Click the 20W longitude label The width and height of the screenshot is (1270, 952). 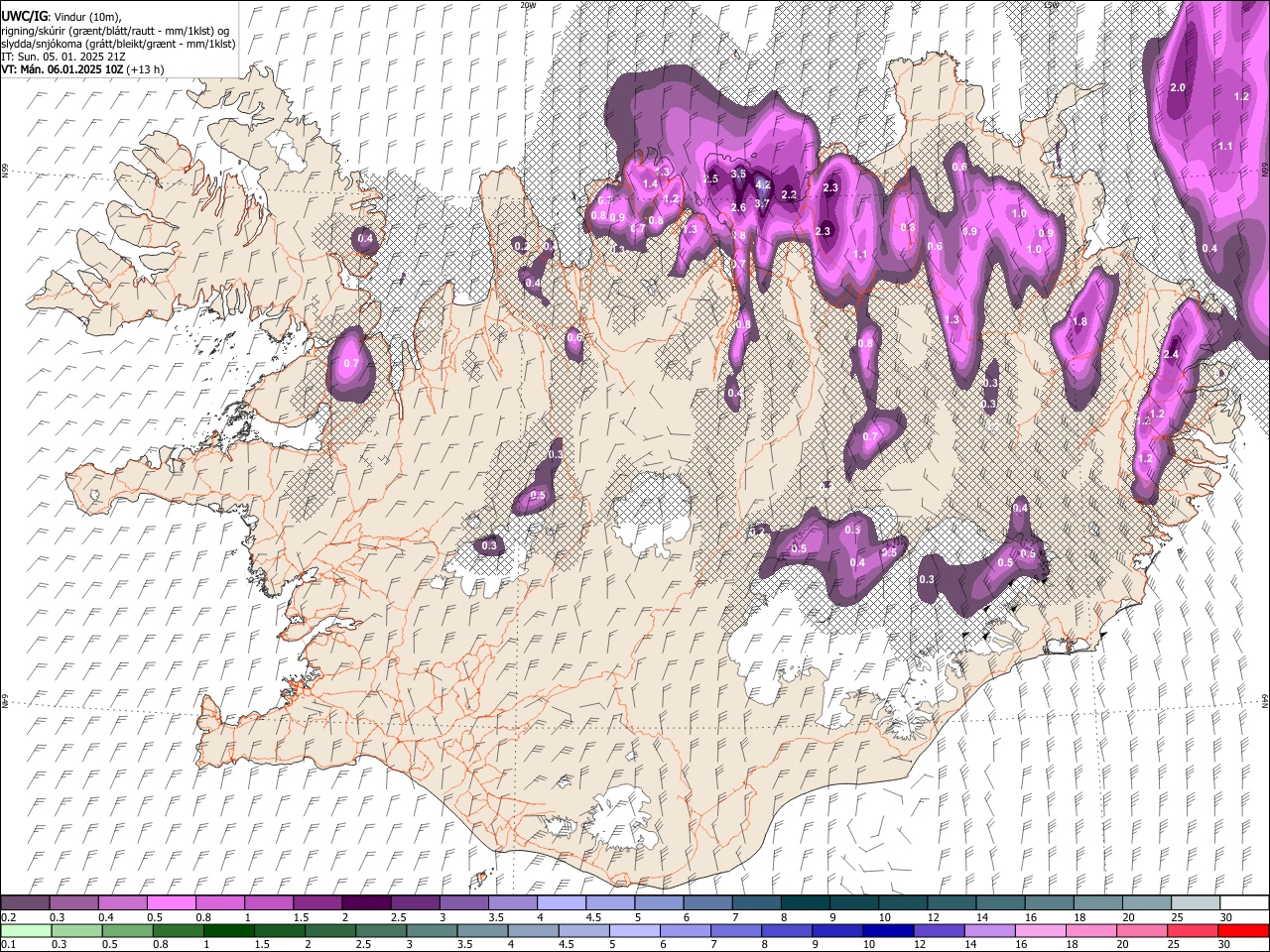coord(528,4)
